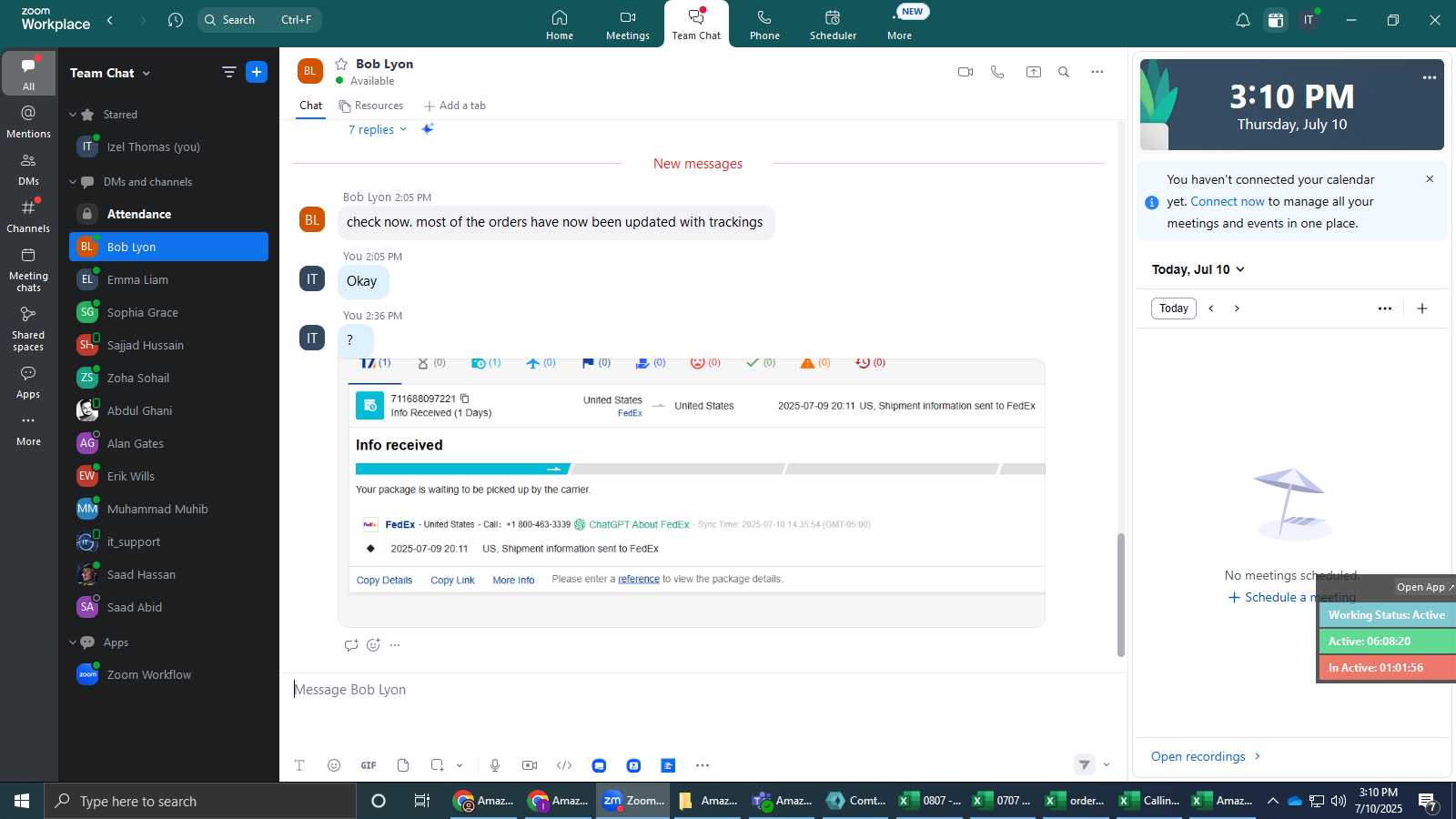Open the emoji picker in composer
1456x819 pixels.
click(x=334, y=765)
